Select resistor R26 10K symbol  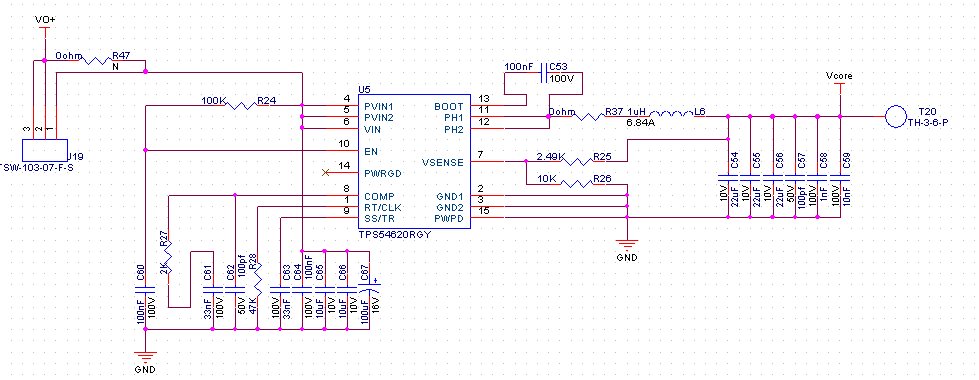pyautogui.click(x=576, y=183)
